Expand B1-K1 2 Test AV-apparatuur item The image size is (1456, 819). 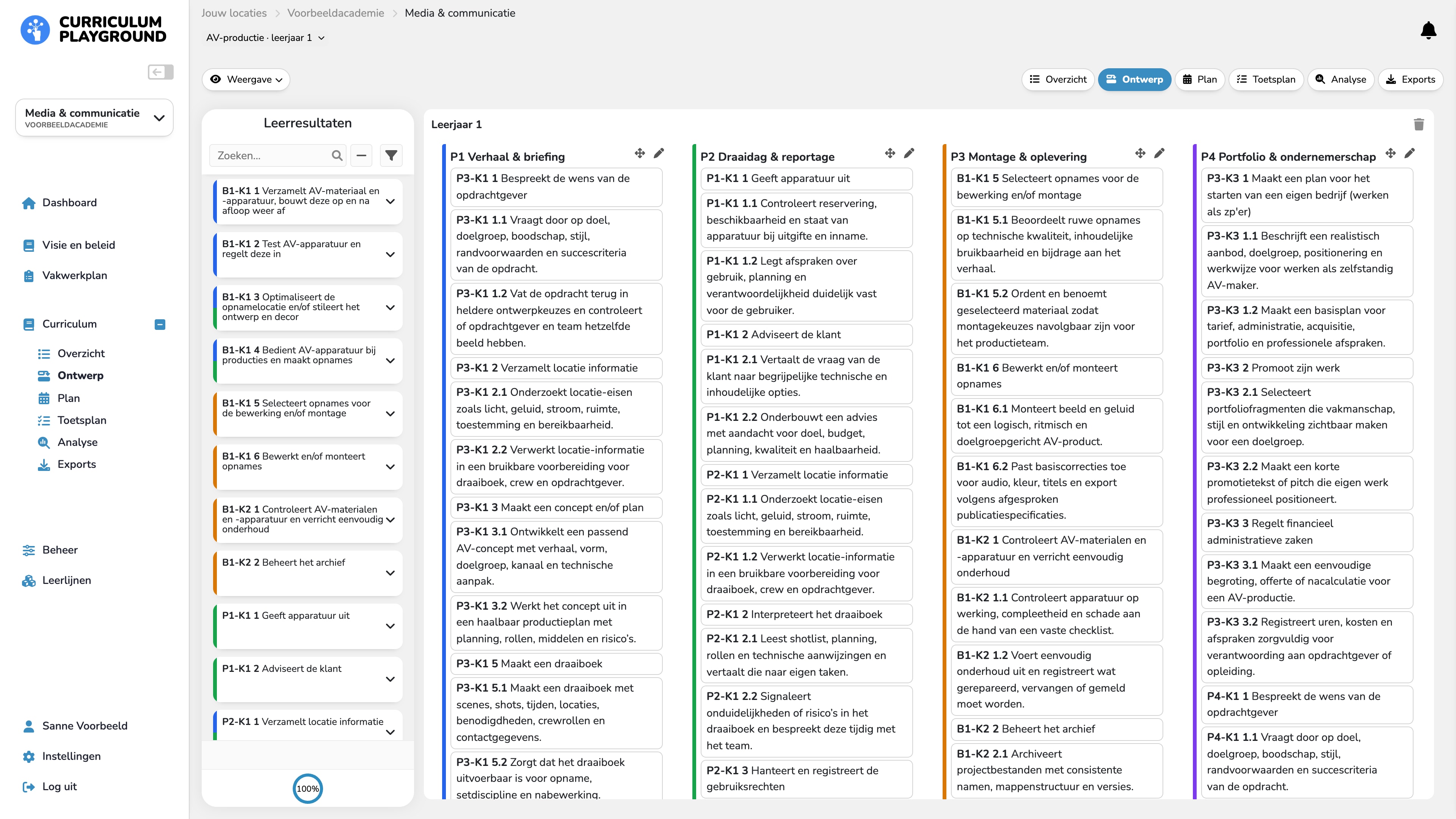pos(390,254)
